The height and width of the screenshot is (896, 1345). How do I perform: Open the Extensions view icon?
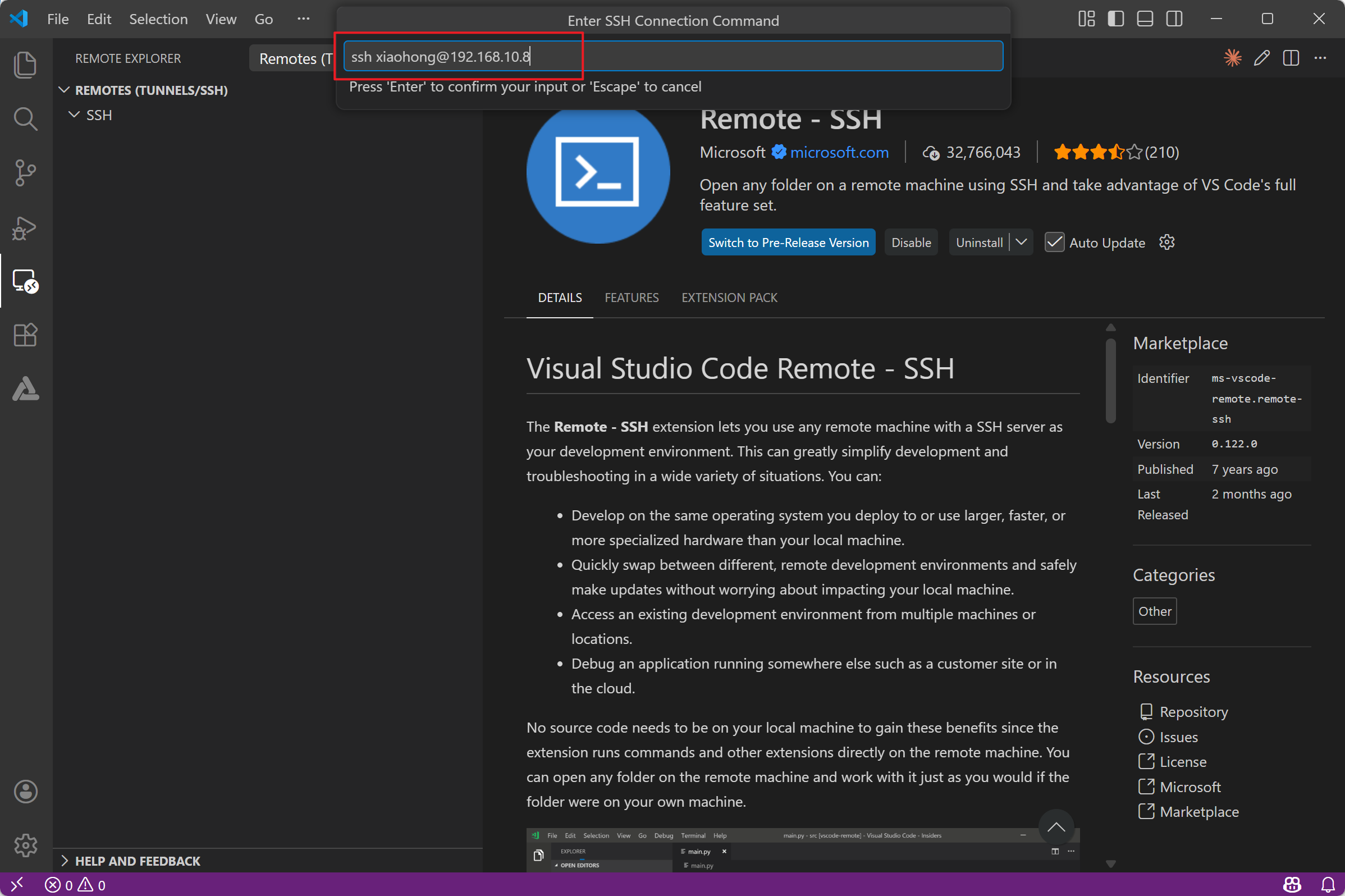click(x=25, y=335)
